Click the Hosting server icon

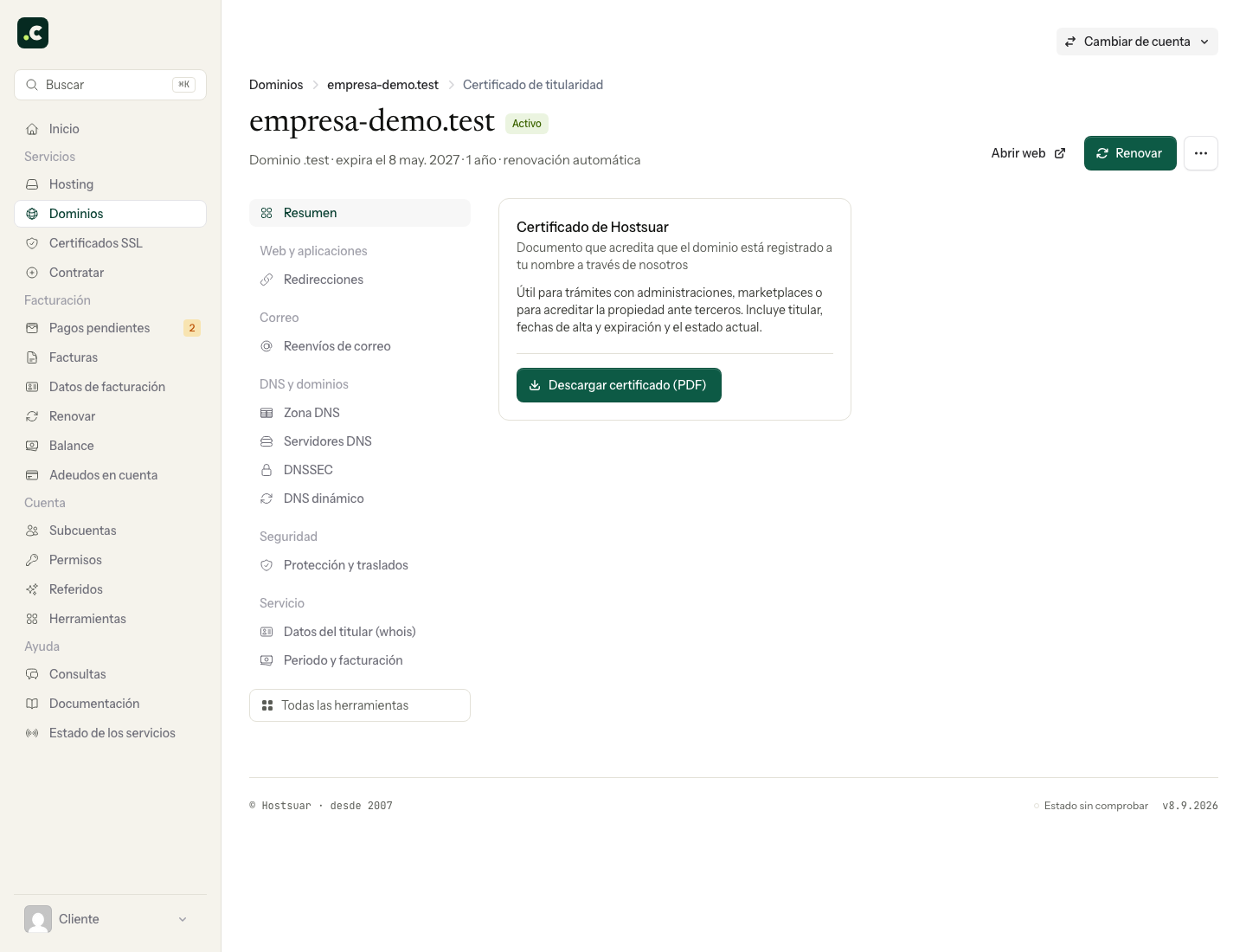coord(32,184)
